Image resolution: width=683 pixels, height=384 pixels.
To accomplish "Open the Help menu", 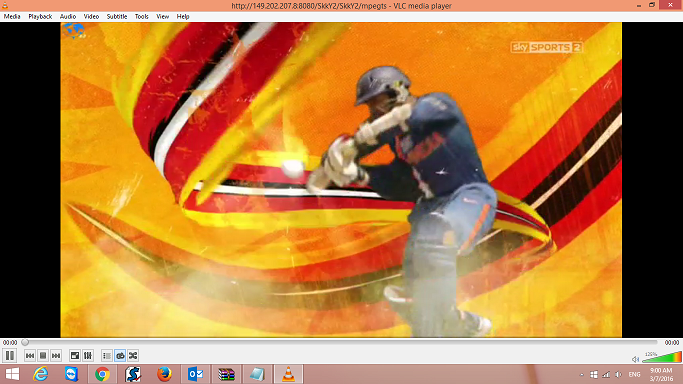I will point(183,17).
